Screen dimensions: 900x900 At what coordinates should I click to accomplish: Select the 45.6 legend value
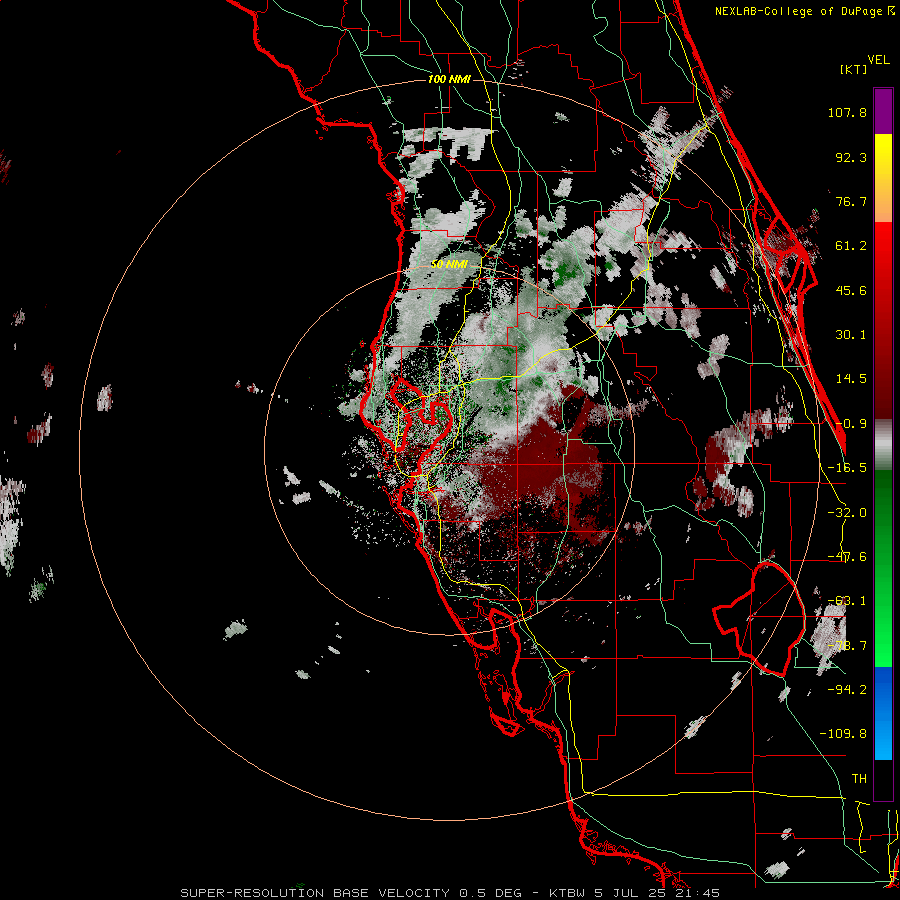tap(851, 290)
